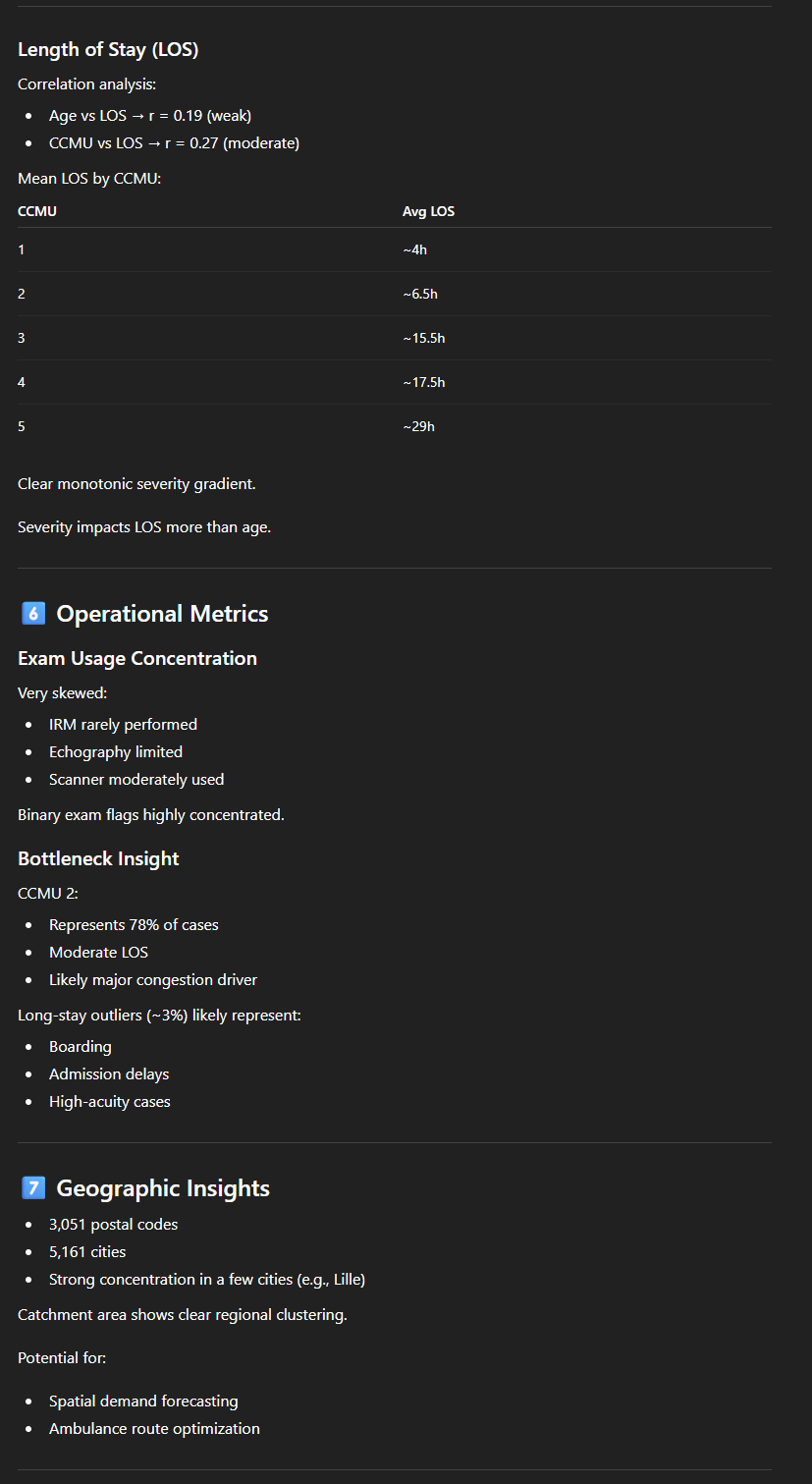Click the ~15.5h average LOS cell
812x1484 pixels.
pyautogui.click(x=423, y=338)
